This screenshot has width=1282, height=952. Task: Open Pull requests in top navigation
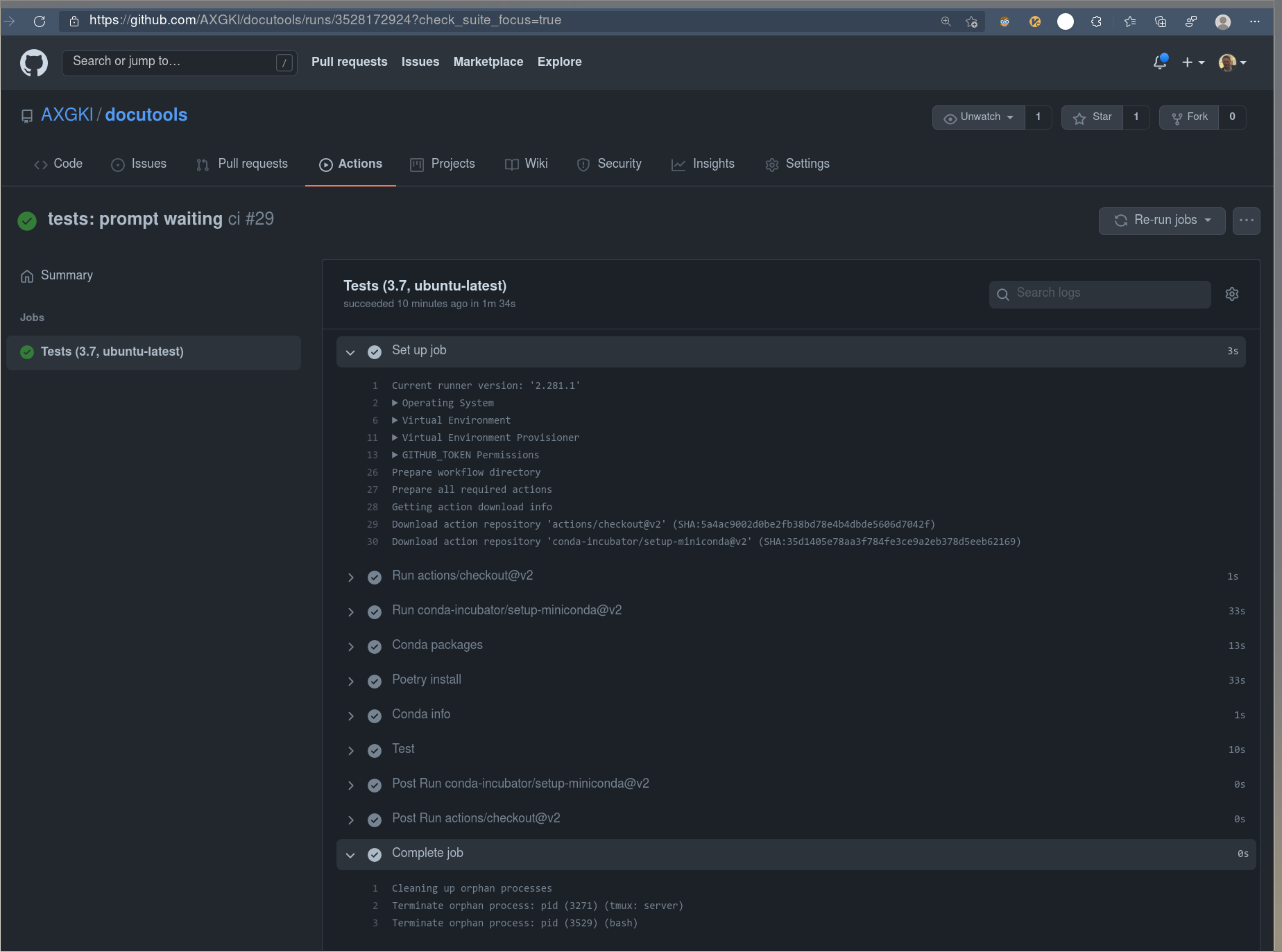tap(350, 62)
